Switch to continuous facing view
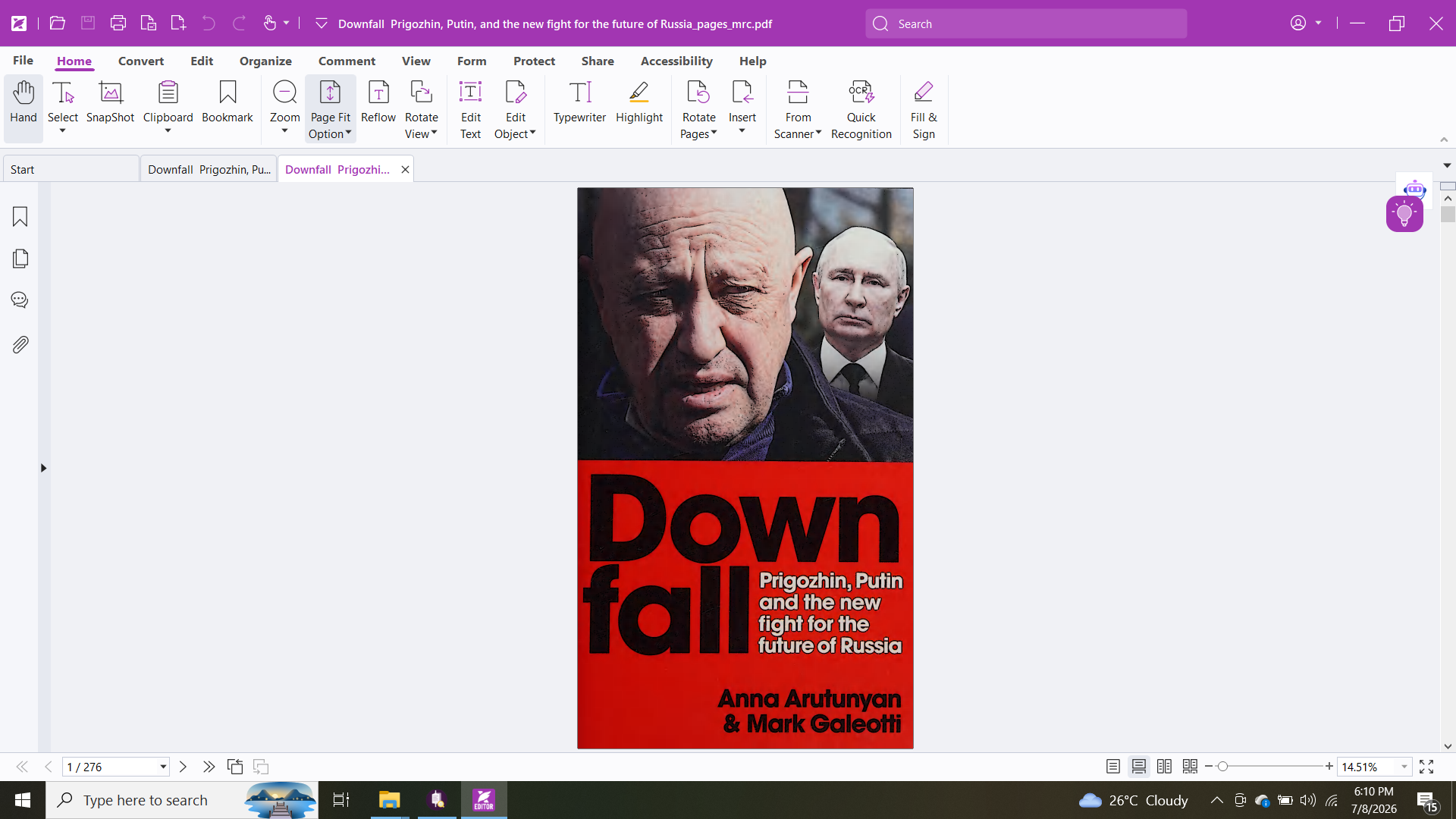The image size is (1456, 819). coord(1191,767)
